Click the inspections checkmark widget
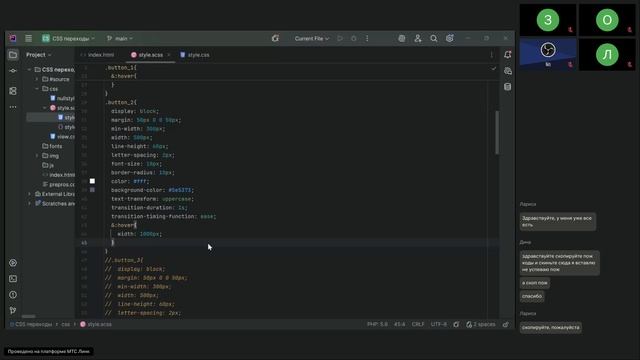This screenshot has height=360, width=640. click(493, 69)
